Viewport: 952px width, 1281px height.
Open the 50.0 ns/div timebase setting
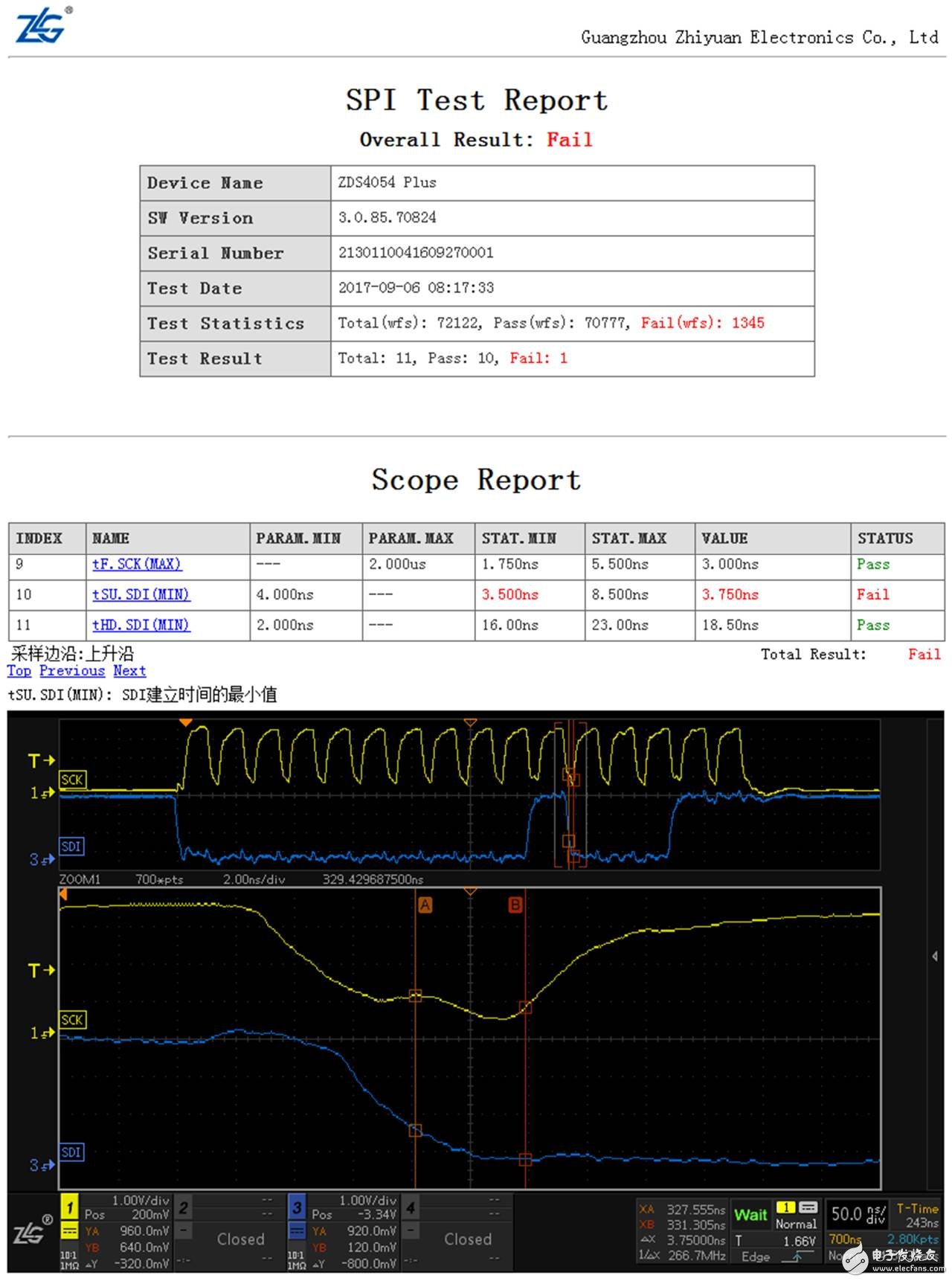858,1215
